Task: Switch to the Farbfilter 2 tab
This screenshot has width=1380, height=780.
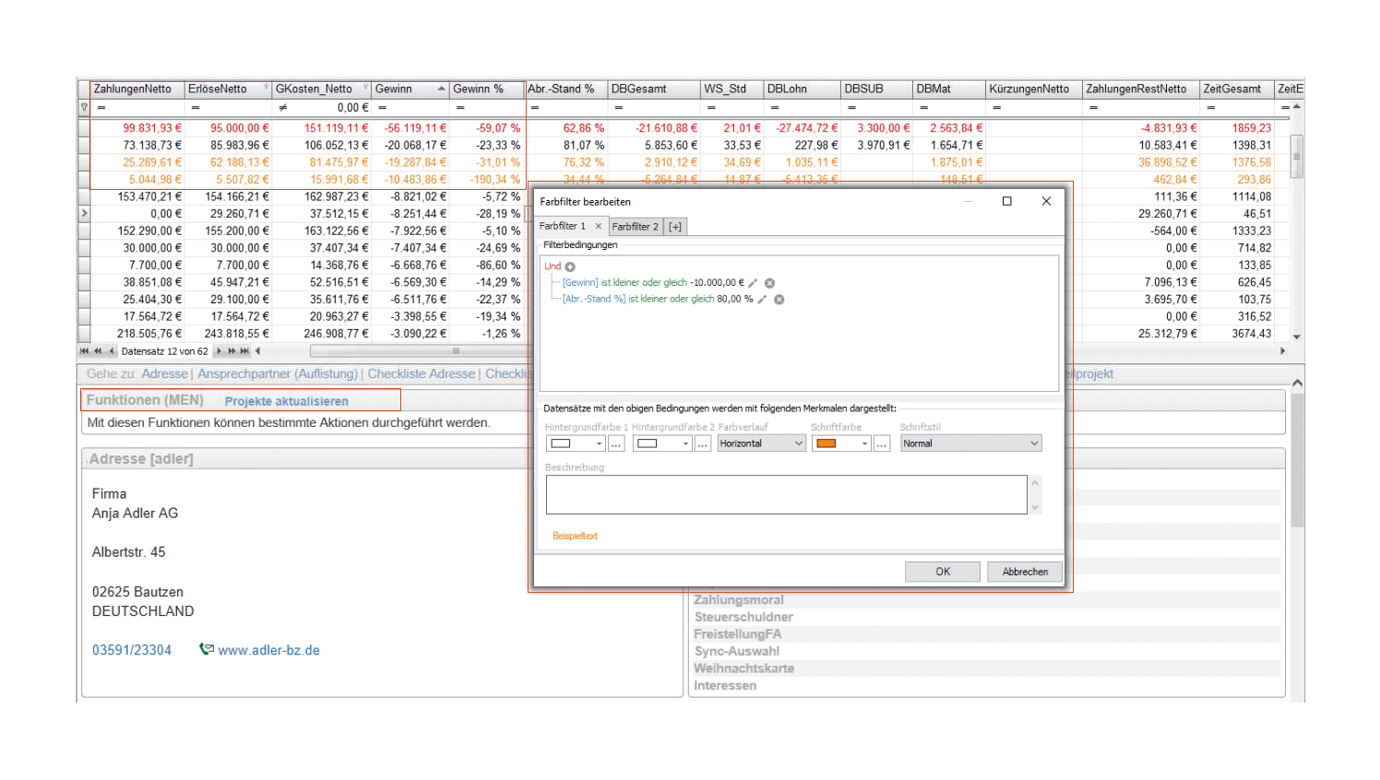Action: click(635, 227)
